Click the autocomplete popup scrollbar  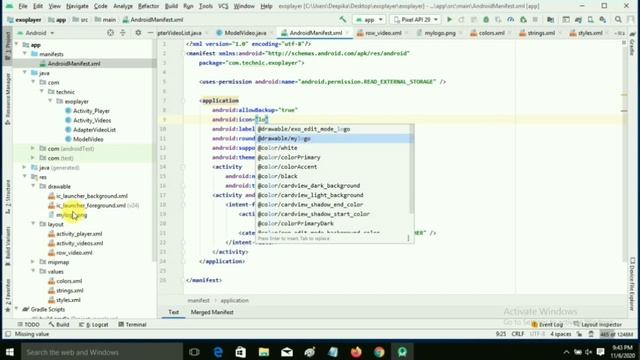click(411, 169)
